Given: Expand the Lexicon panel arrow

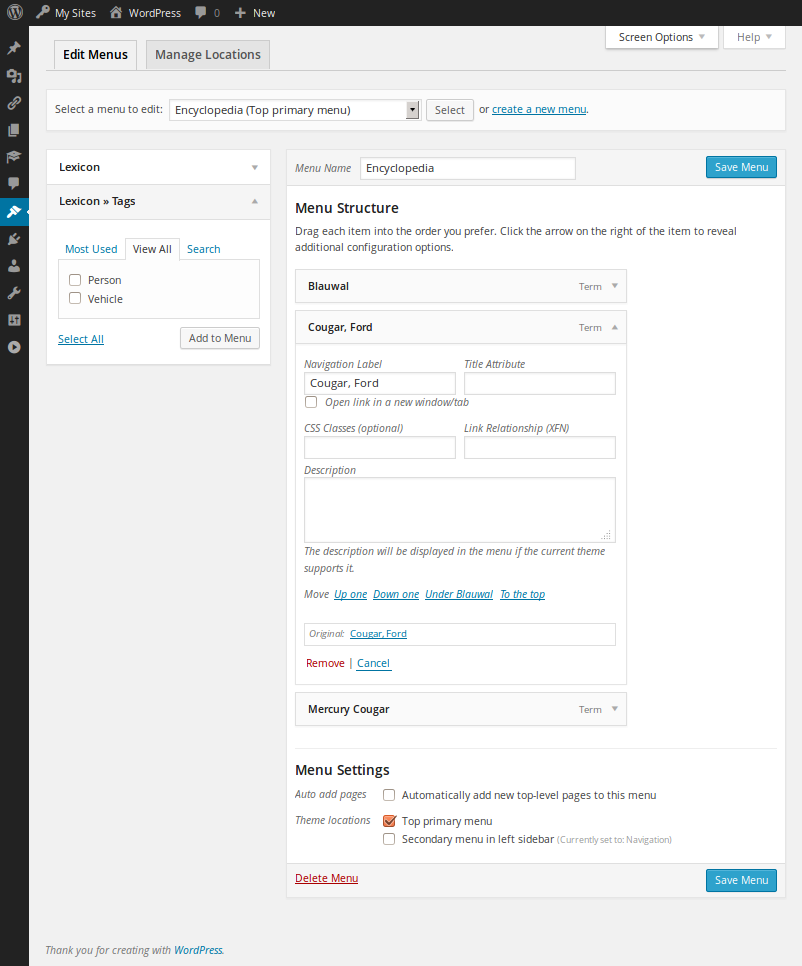Looking at the screenshot, I should pyautogui.click(x=254, y=168).
